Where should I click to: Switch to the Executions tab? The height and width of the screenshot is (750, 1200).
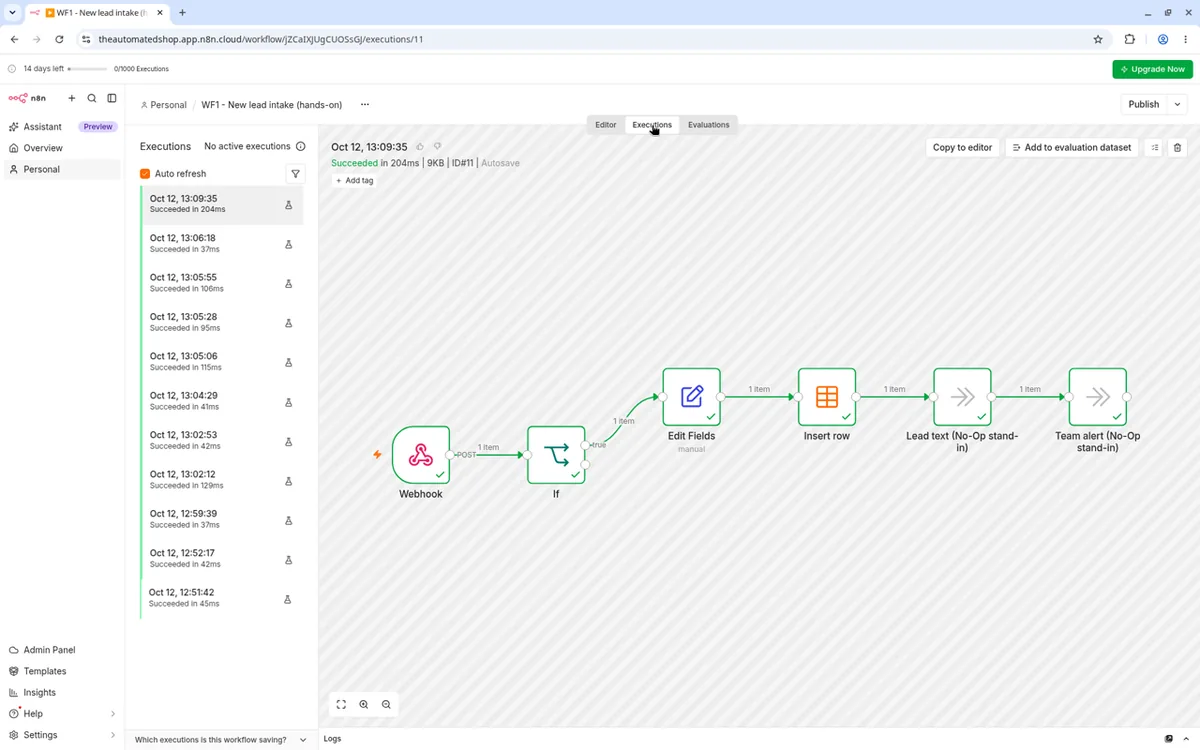(652, 125)
